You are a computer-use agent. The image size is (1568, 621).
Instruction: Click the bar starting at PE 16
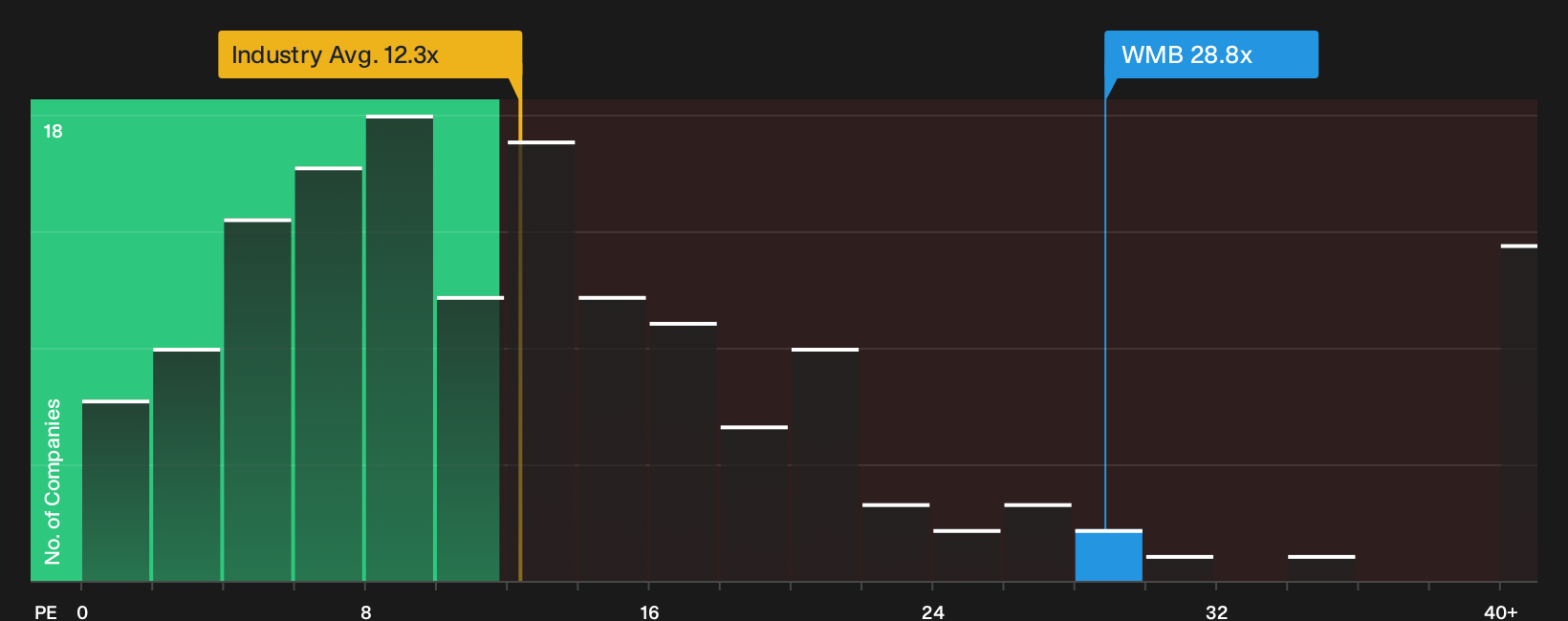[683, 452]
